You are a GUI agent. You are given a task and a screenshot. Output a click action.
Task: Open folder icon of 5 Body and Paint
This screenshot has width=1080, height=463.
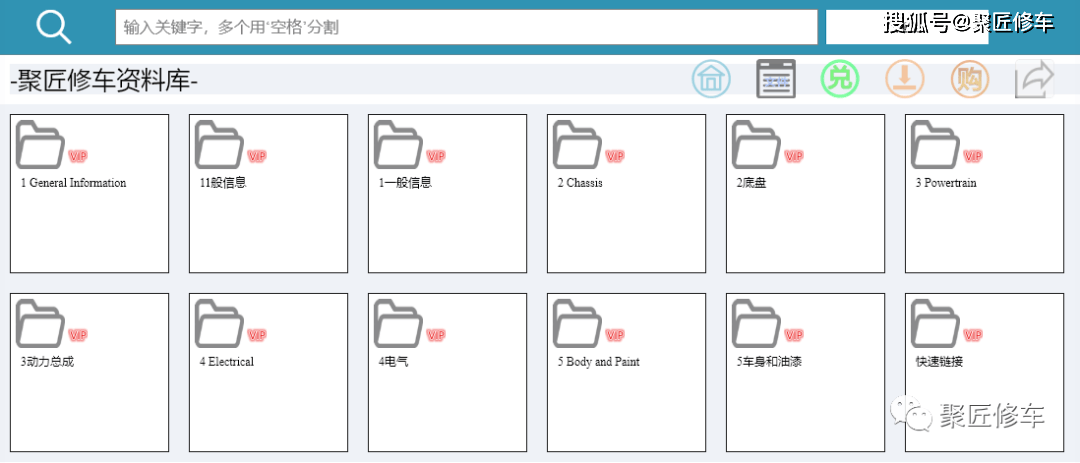(577, 324)
